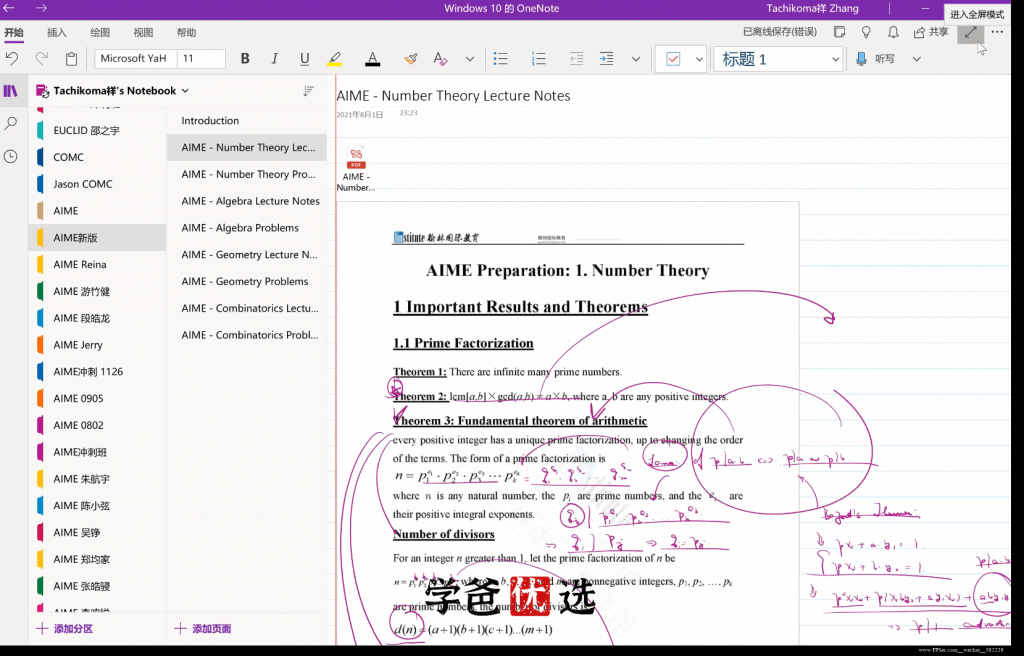Image resolution: width=1024 pixels, height=656 pixels.
Task: Click the 共享 share button
Action: [931, 32]
